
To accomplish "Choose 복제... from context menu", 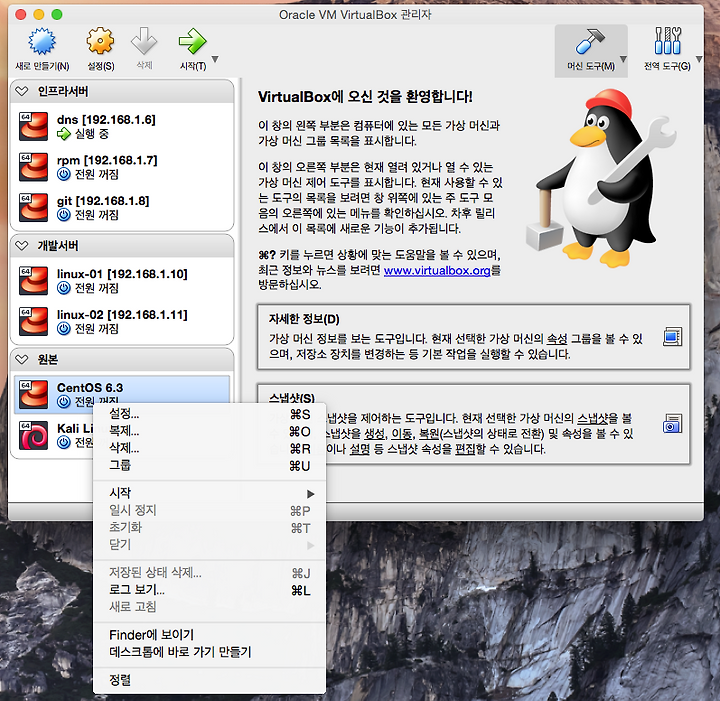I will pos(209,431).
